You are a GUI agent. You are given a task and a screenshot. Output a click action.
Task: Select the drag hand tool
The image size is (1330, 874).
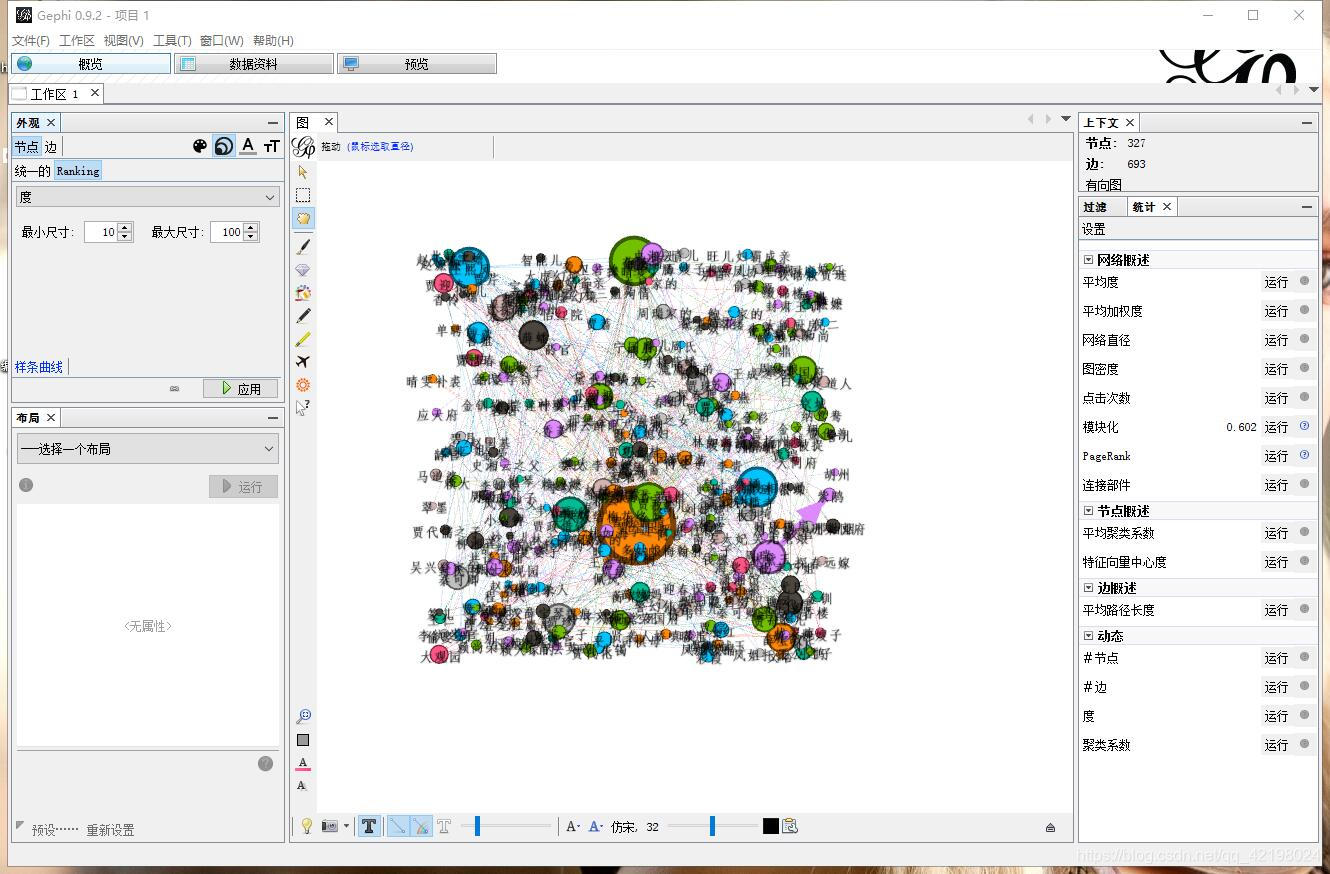coord(303,218)
